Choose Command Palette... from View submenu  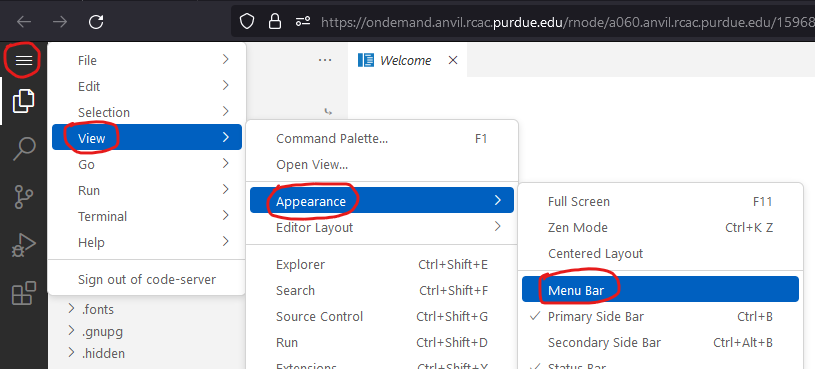tap(382, 139)
